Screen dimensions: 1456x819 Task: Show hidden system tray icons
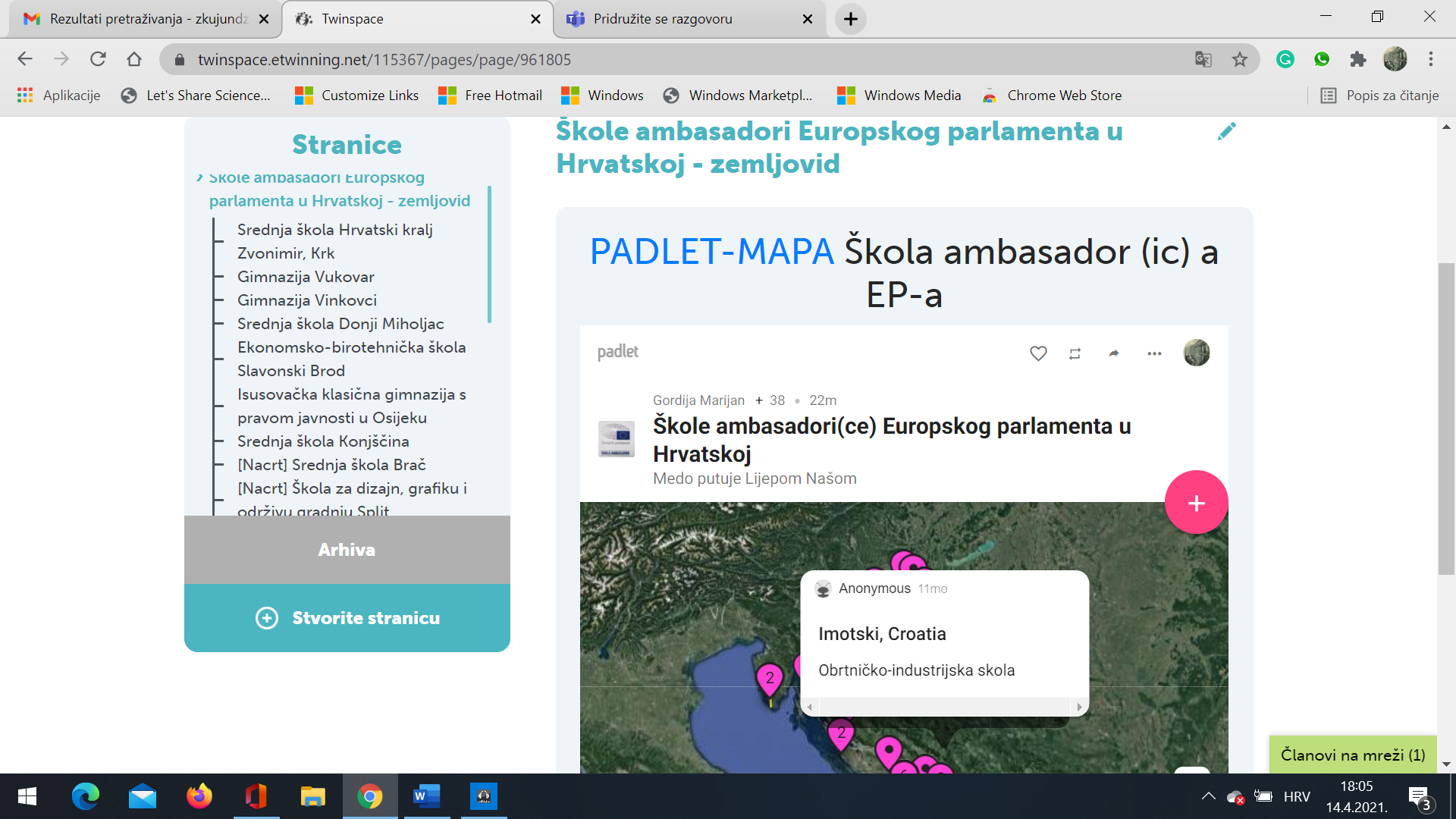(x=1209, y=796)
